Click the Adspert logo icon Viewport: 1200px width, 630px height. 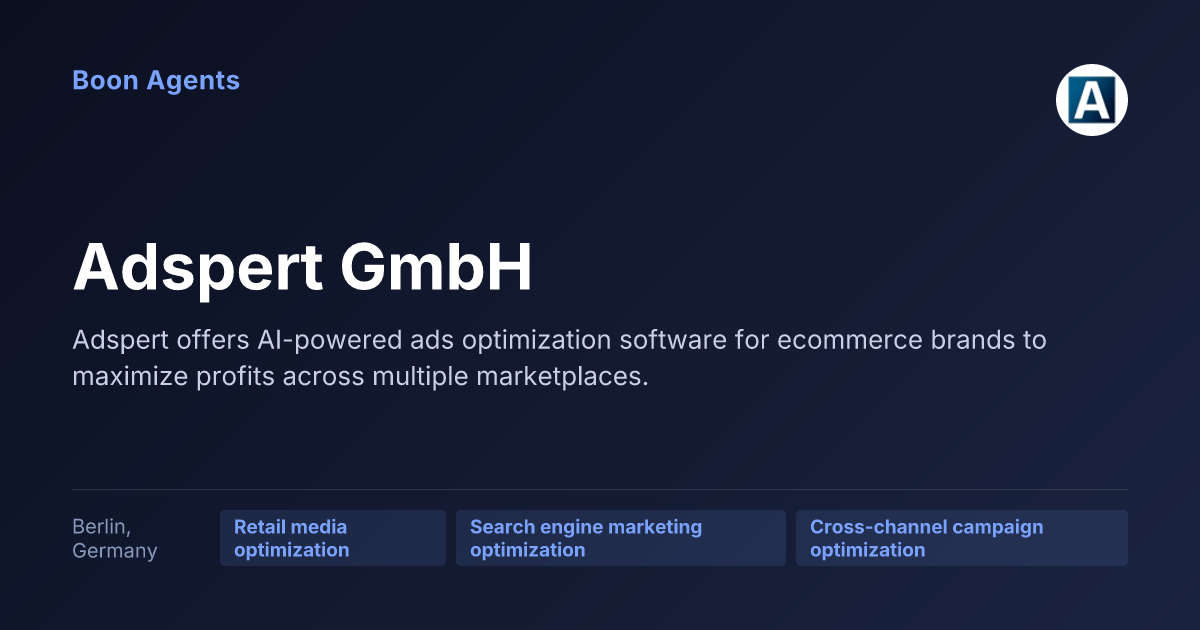pyautogui.click(x=1092, y=100)
